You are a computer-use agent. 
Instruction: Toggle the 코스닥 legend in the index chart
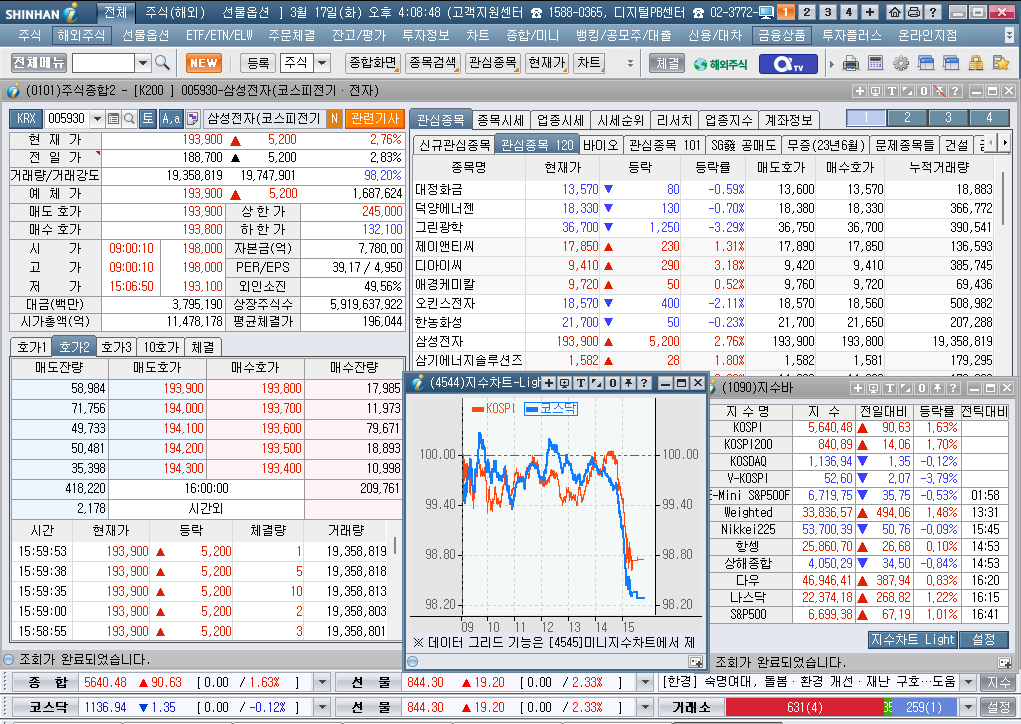pos(551,408)
